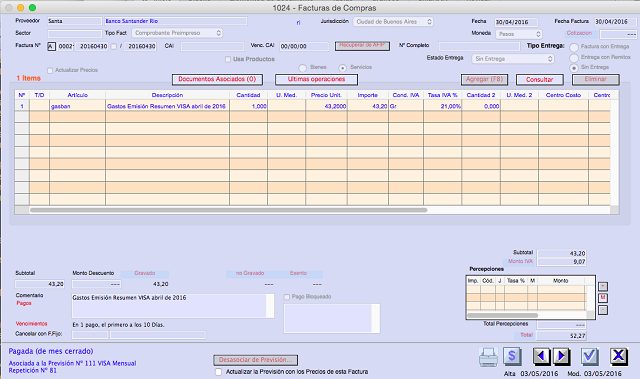Click the Fecha Factura date field
640x379 pixels.
pyautogui.click(x=614, y=22)
